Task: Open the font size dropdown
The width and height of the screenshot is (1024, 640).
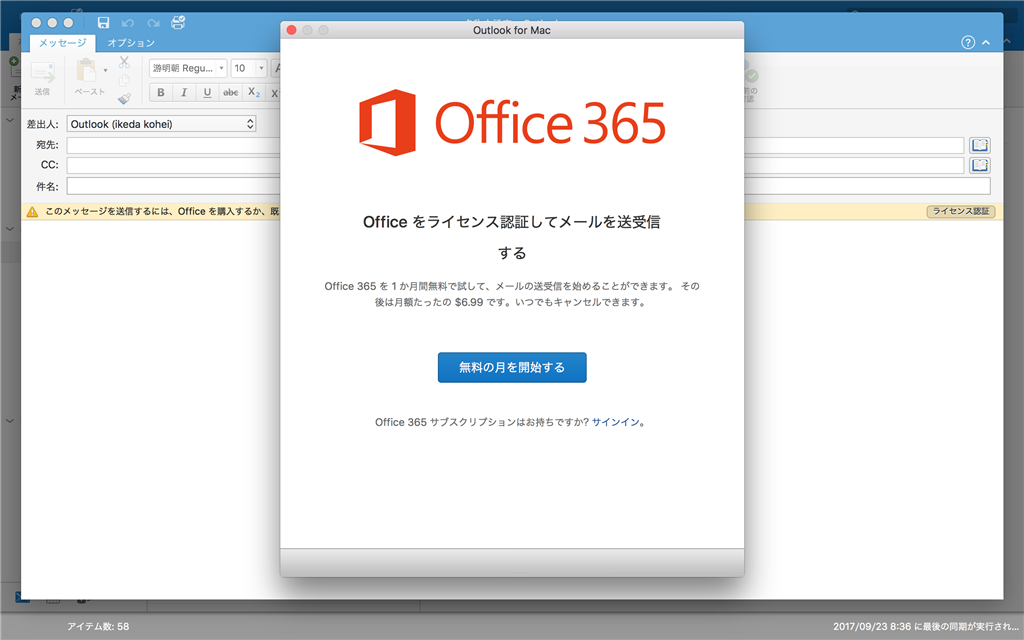Action: tap(261, 68)
